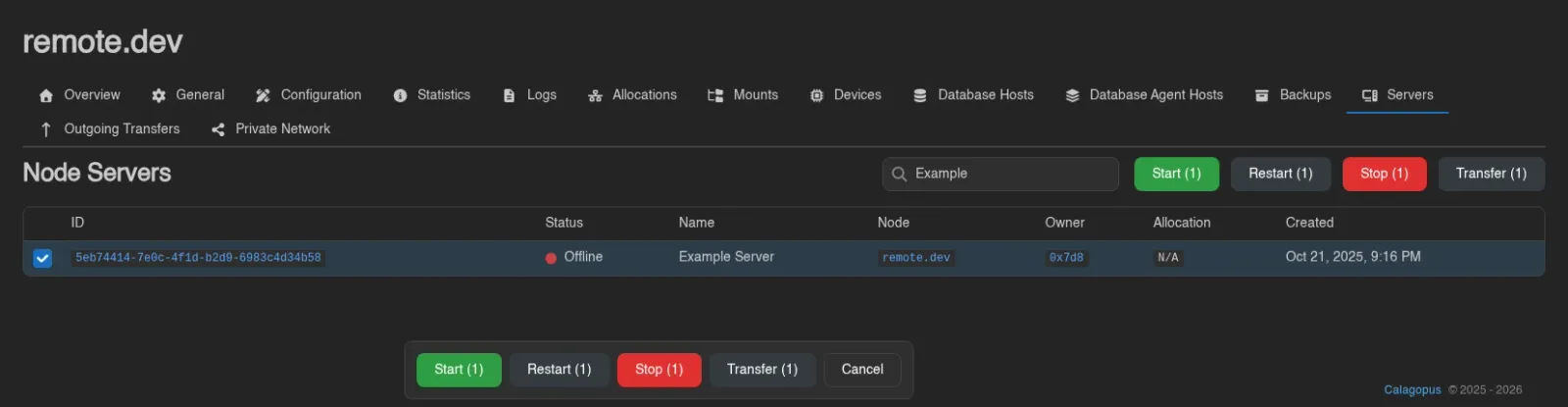
Task: Click the Overview home icon
Action: 46,96
